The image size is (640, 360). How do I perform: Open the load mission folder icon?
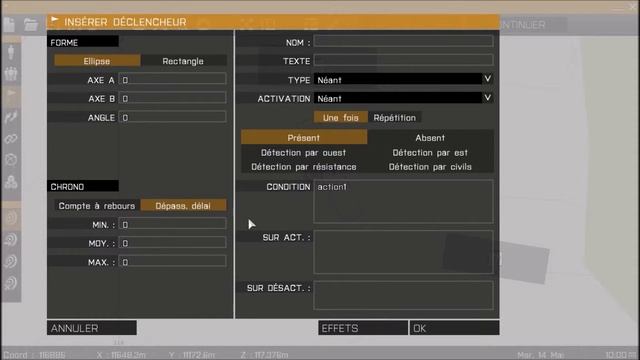pyautogui.click(x=30, y=25)
